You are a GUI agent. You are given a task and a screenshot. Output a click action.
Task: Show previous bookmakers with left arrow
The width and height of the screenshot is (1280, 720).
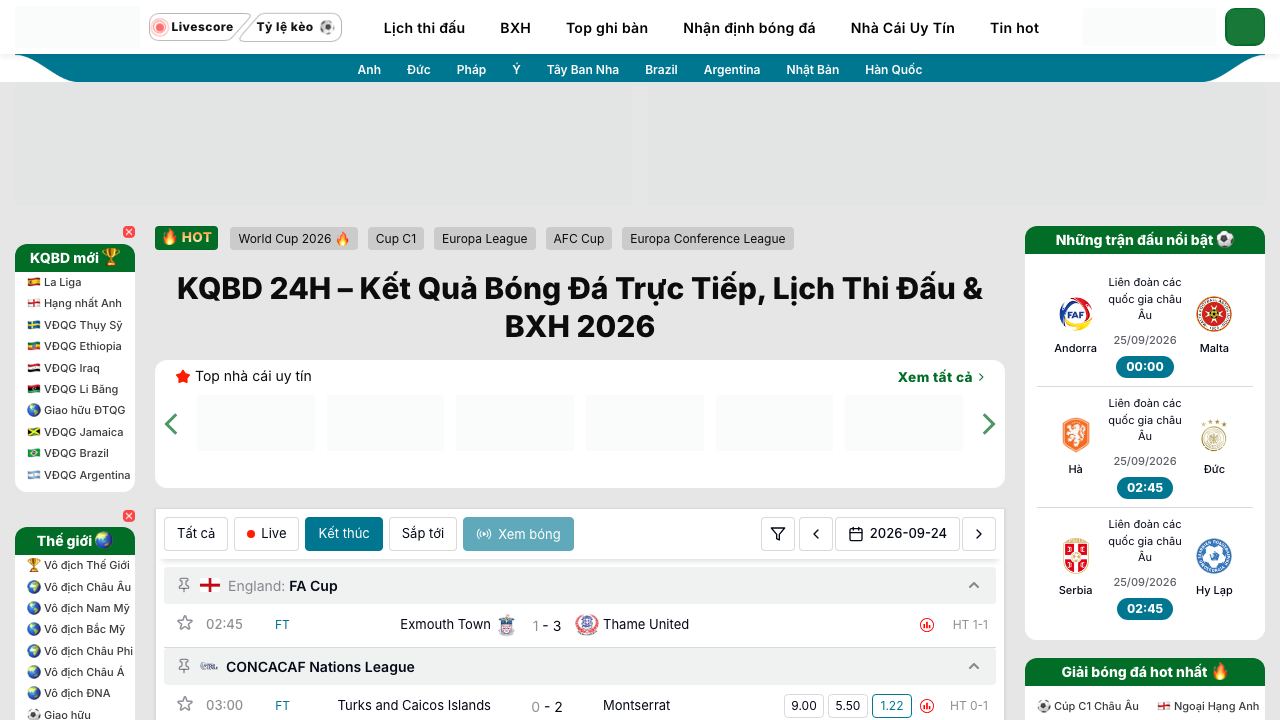(171, 423)
